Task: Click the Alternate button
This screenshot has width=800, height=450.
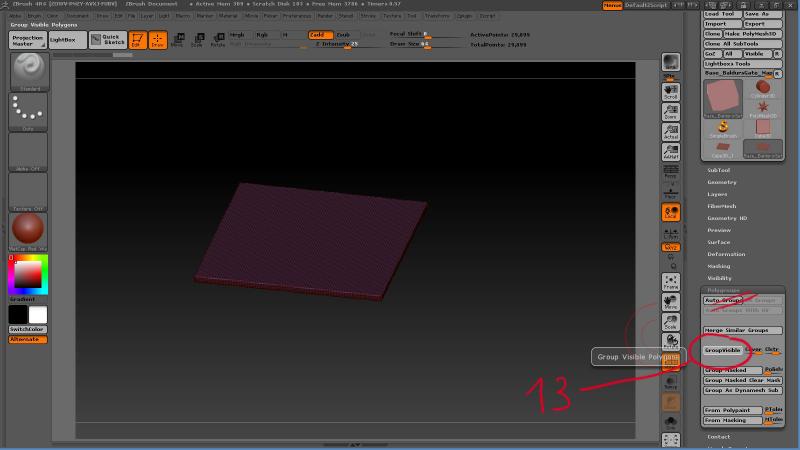Action: click(28, 339)
